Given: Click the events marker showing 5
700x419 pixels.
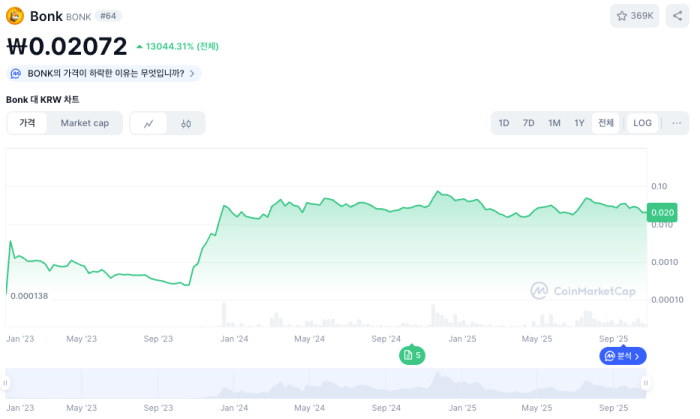Looking at the screenshot, I should pos(412,355).
